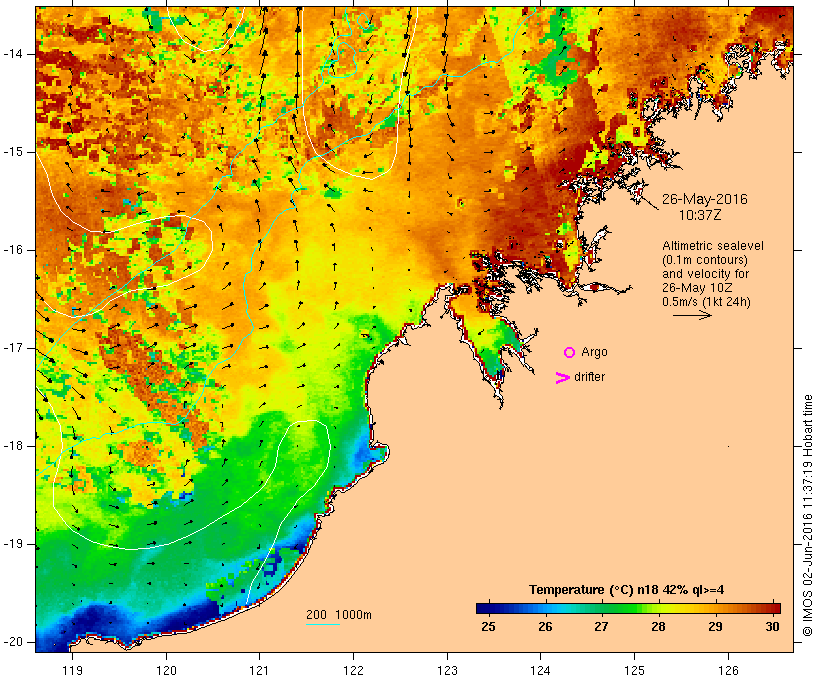Click the temperature color bar
820x680 pixels.
[628, 608]
